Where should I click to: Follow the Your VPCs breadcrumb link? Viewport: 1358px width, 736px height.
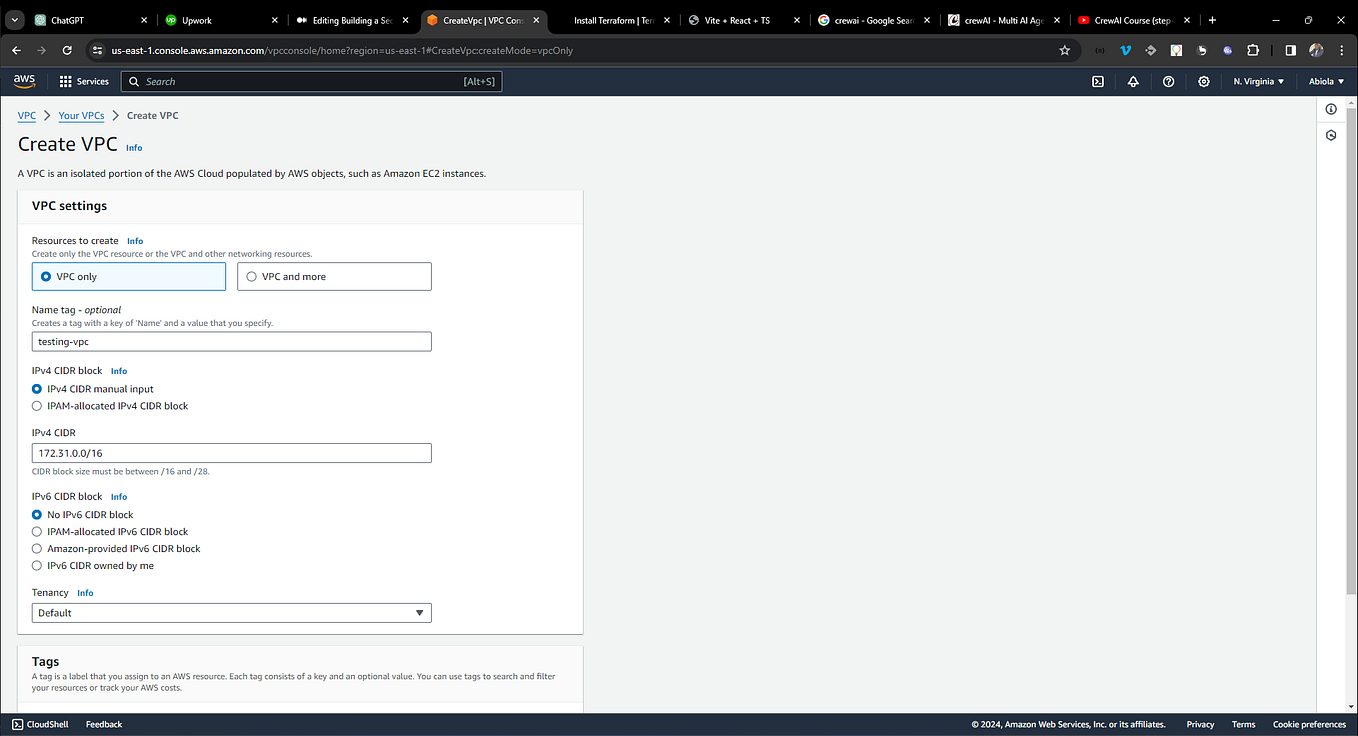[x=81, y=115]
